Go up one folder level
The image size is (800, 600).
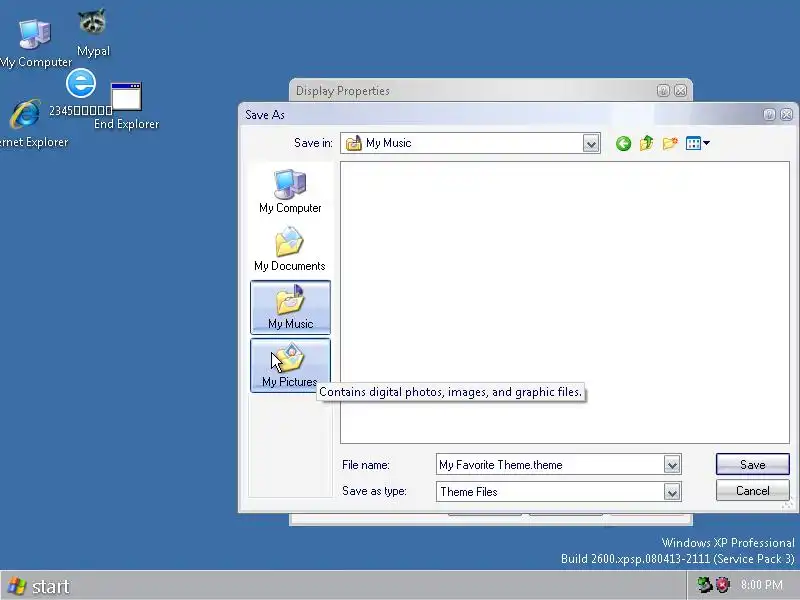pyautogui.click(x=646, y=143)
